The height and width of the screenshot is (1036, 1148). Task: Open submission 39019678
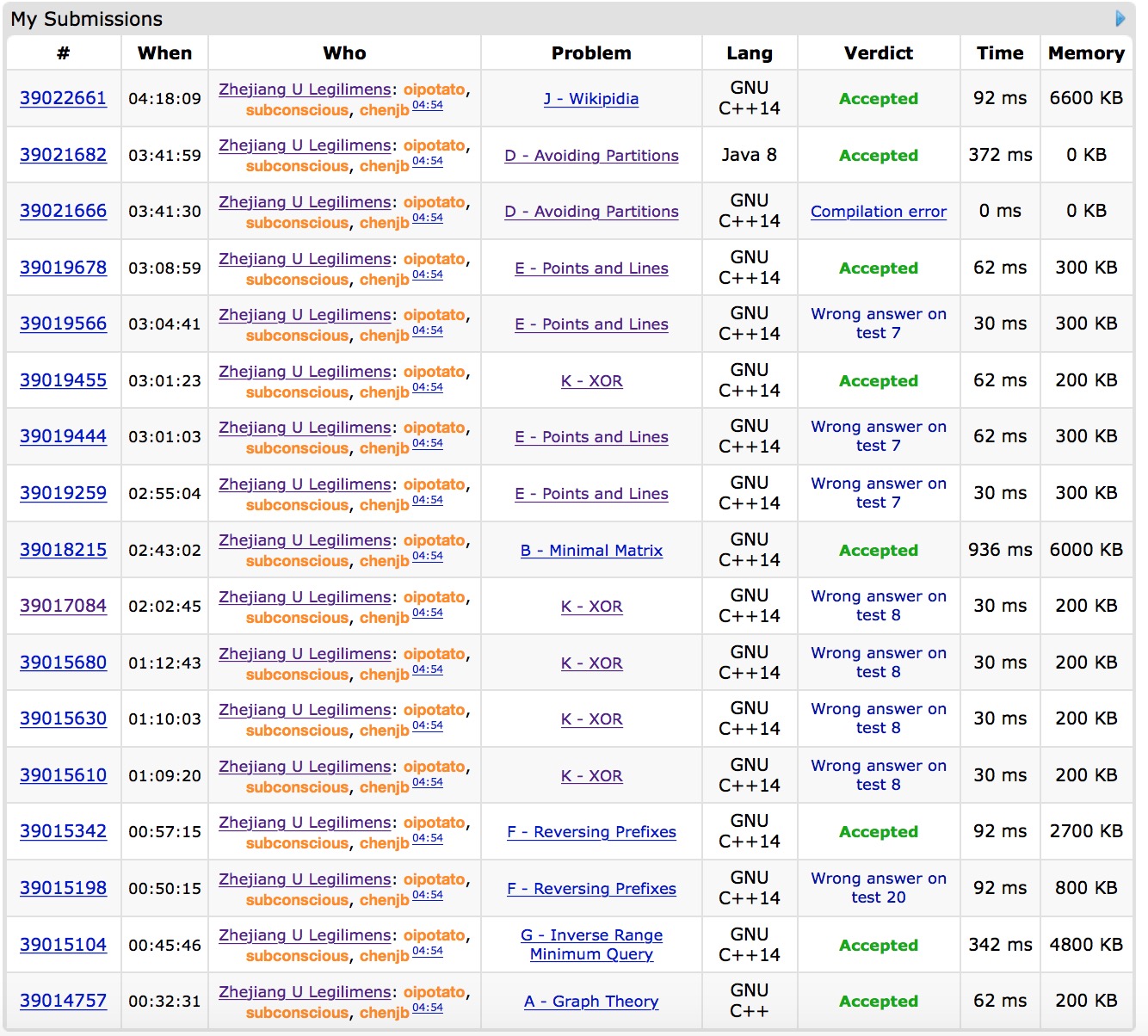[x=63, y=268]
